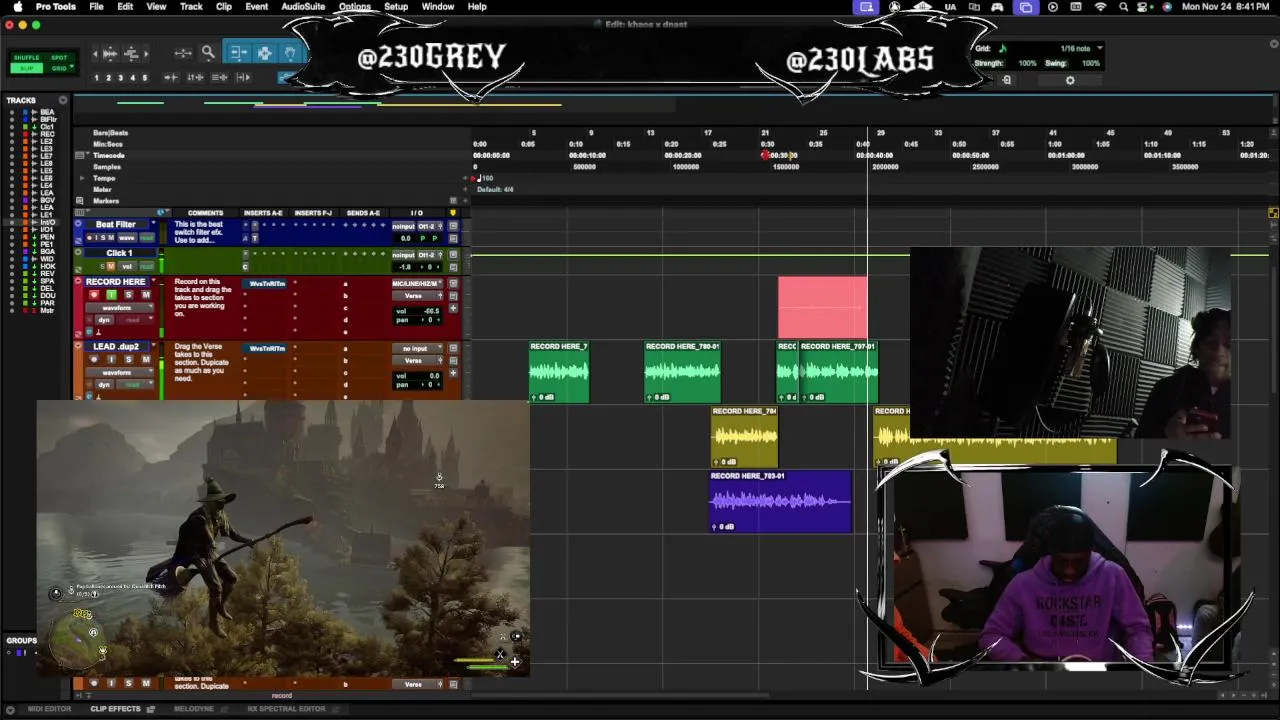Select the Zoomer magnifier tool
This screenshot has height=720, width=1280.
(x=208, y=53)
